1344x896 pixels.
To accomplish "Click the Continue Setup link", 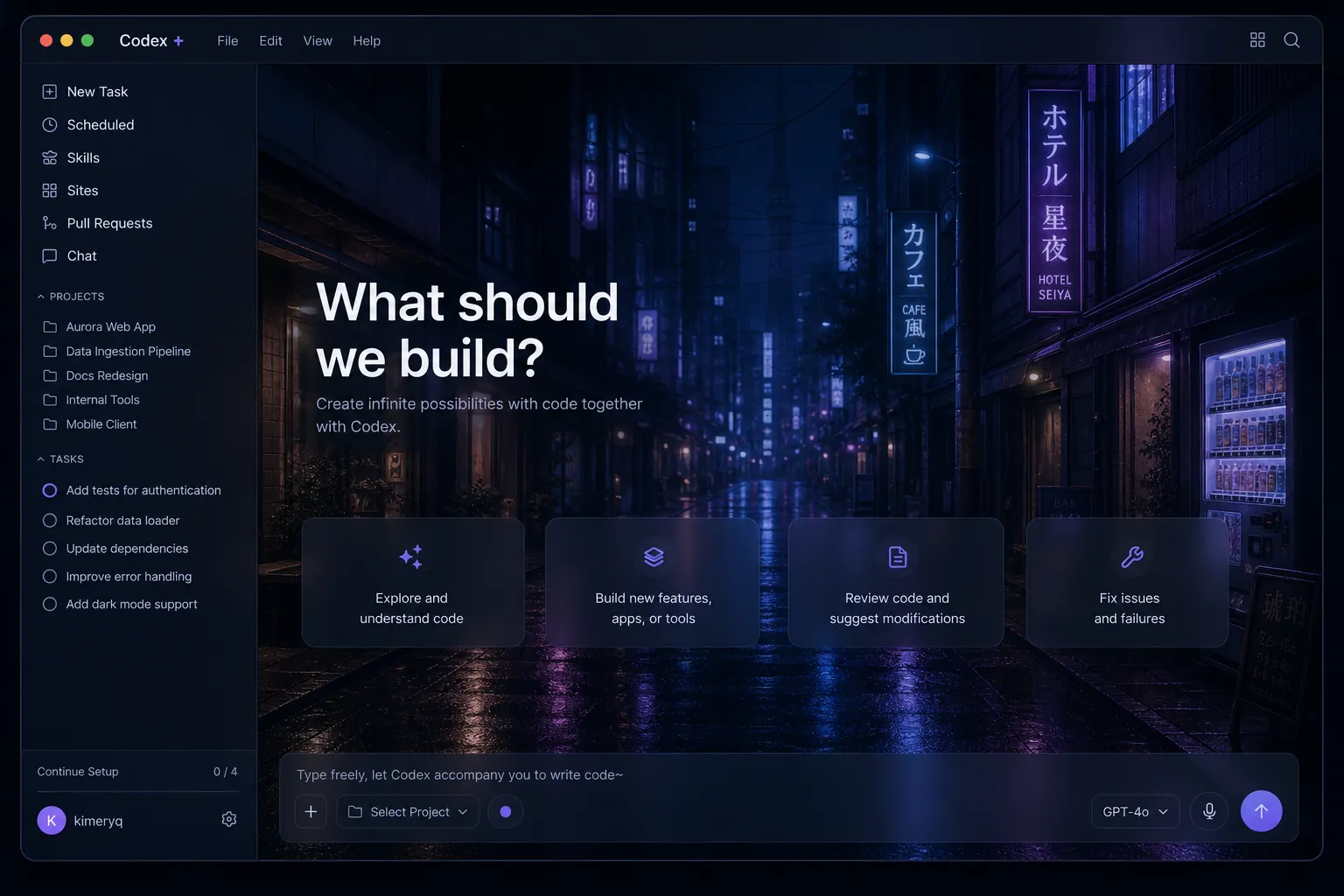I will 78,772.
